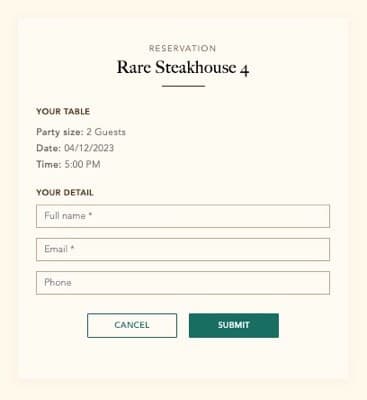
Task: Select the Phone input field
Action: click(183, 283)
